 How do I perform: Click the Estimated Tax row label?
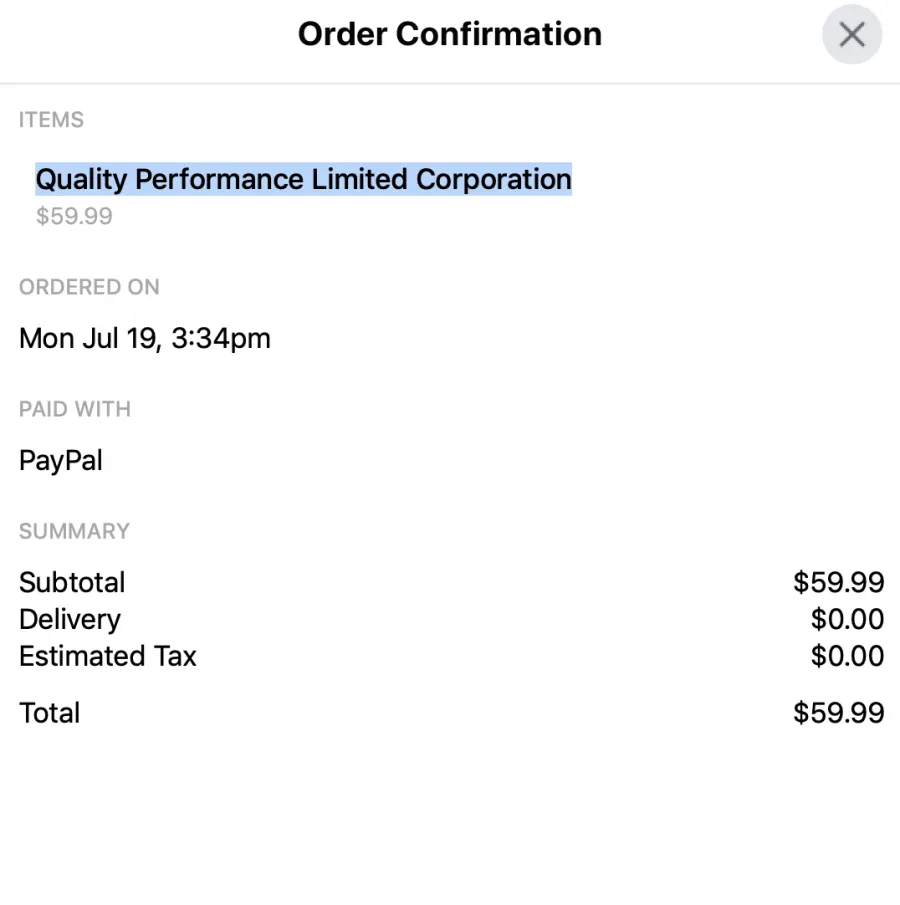click(x=108, y=656)
